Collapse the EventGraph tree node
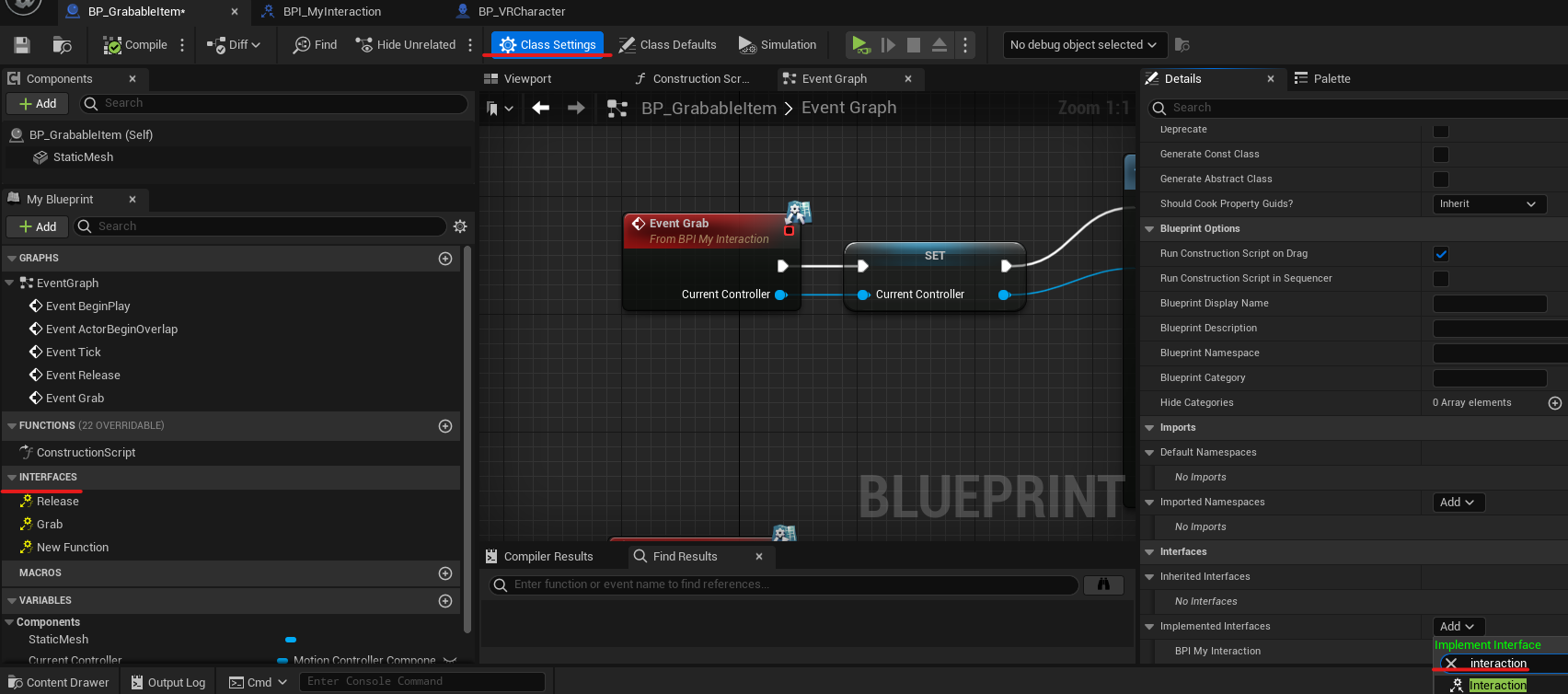Viewport: 1568px width, 694px height. [10, 283]
